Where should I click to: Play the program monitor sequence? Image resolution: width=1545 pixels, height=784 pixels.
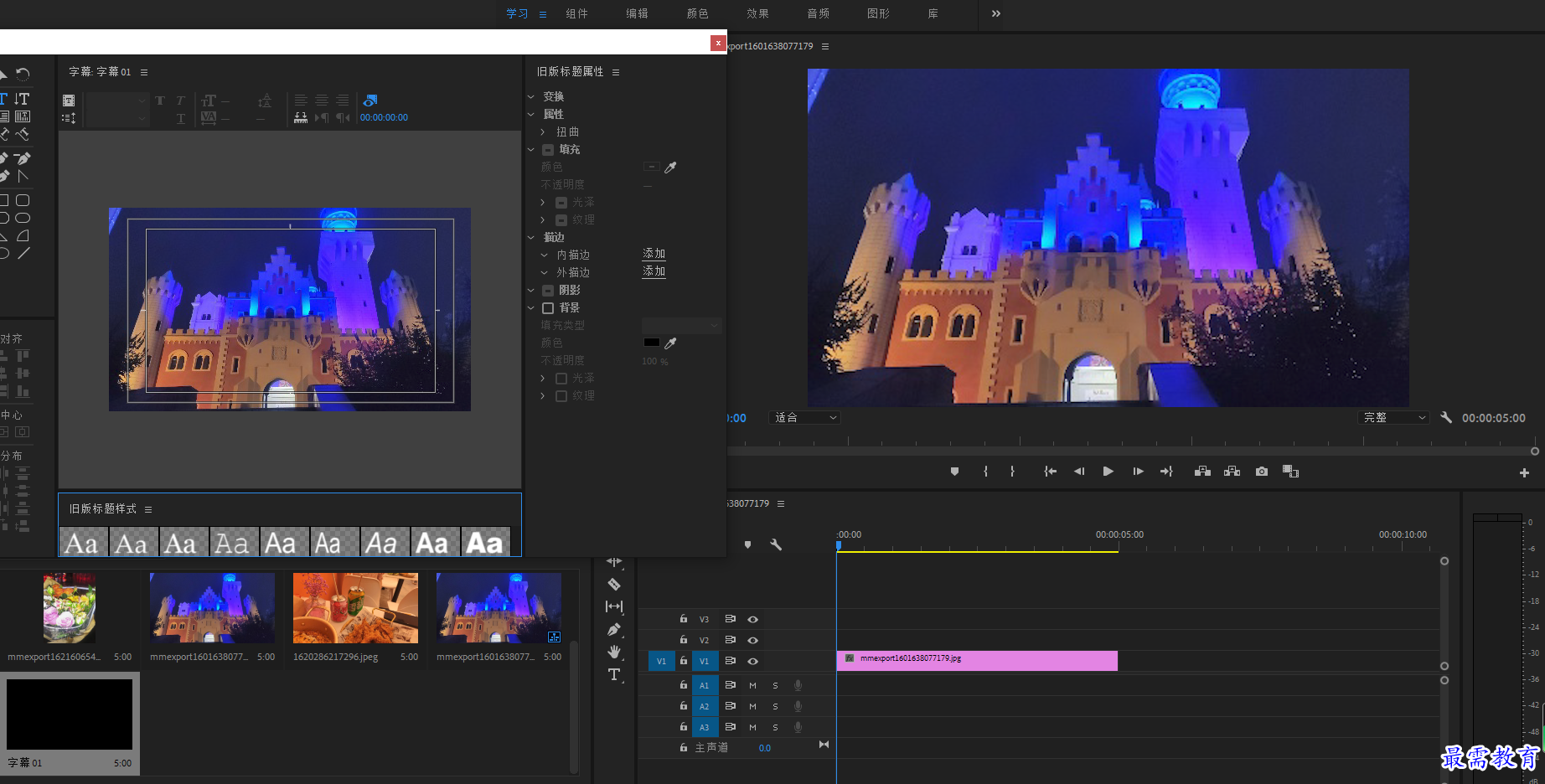point(1108,472)
